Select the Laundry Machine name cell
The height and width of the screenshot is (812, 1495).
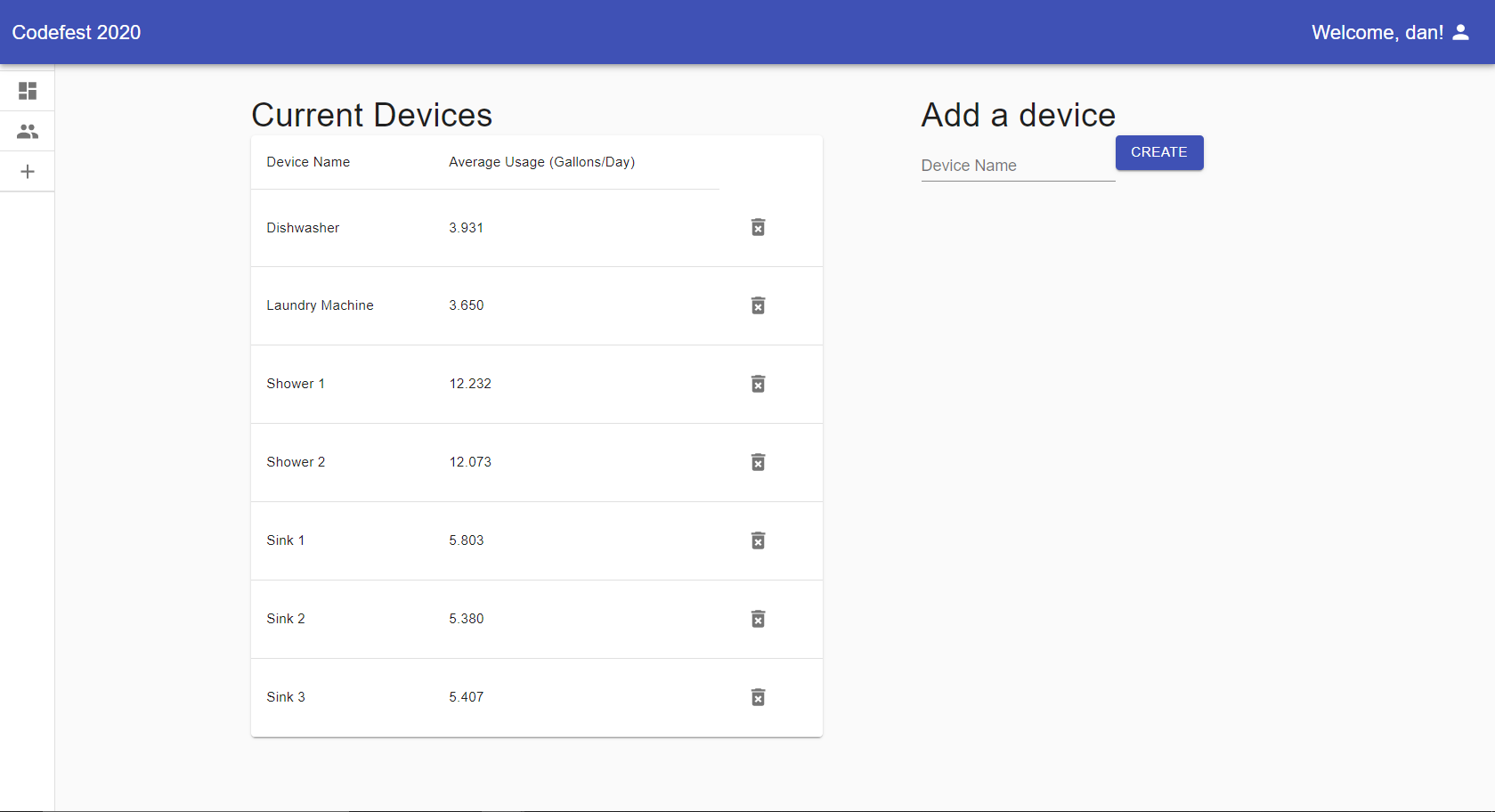(x=320, y=305)
